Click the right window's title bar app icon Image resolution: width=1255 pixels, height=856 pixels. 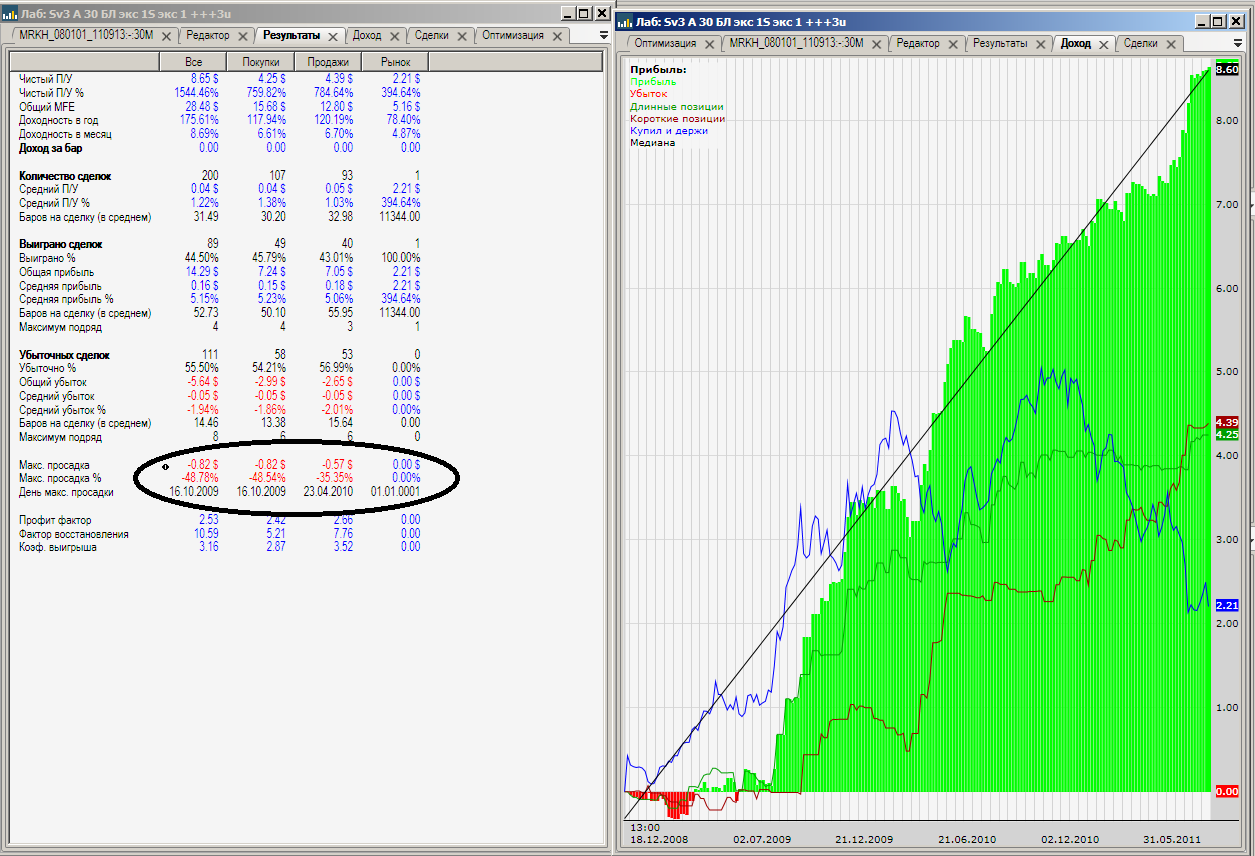click(626, 21)
